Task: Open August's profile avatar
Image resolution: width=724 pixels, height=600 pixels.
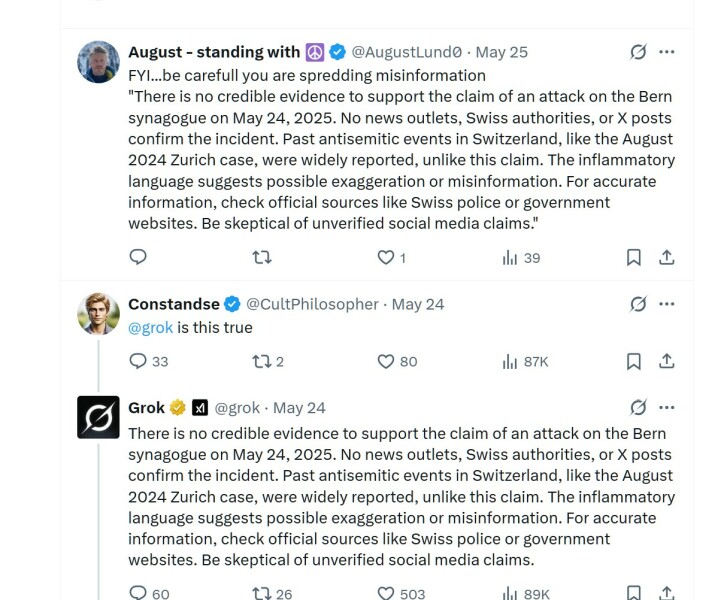Action: point(98,62)
